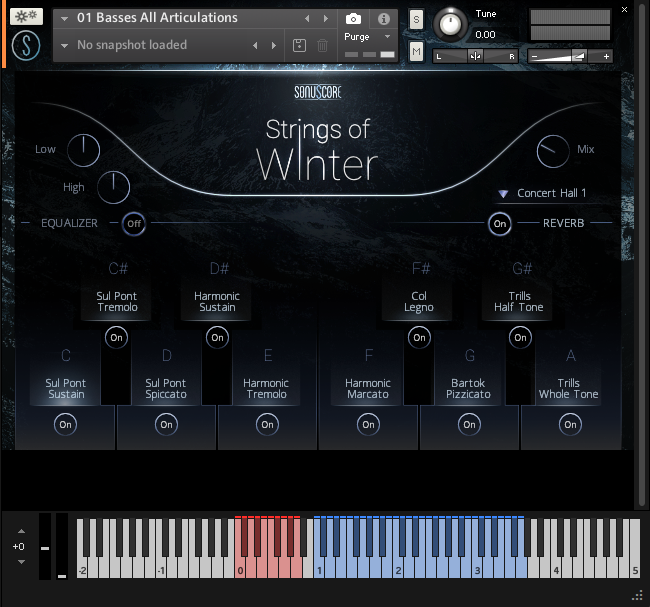
Task: Select the Trills Half Tone G# articulation
Action: [518, 301]
